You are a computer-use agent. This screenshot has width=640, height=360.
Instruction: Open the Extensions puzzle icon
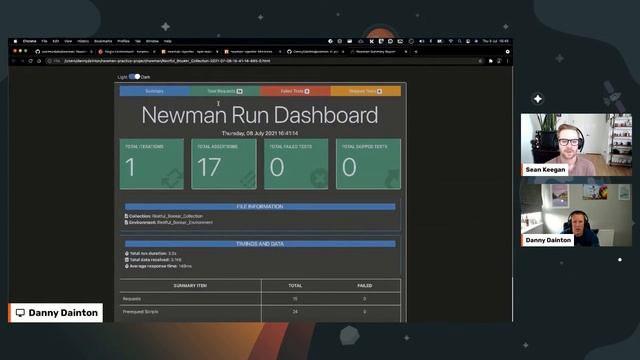click(491, 61)
